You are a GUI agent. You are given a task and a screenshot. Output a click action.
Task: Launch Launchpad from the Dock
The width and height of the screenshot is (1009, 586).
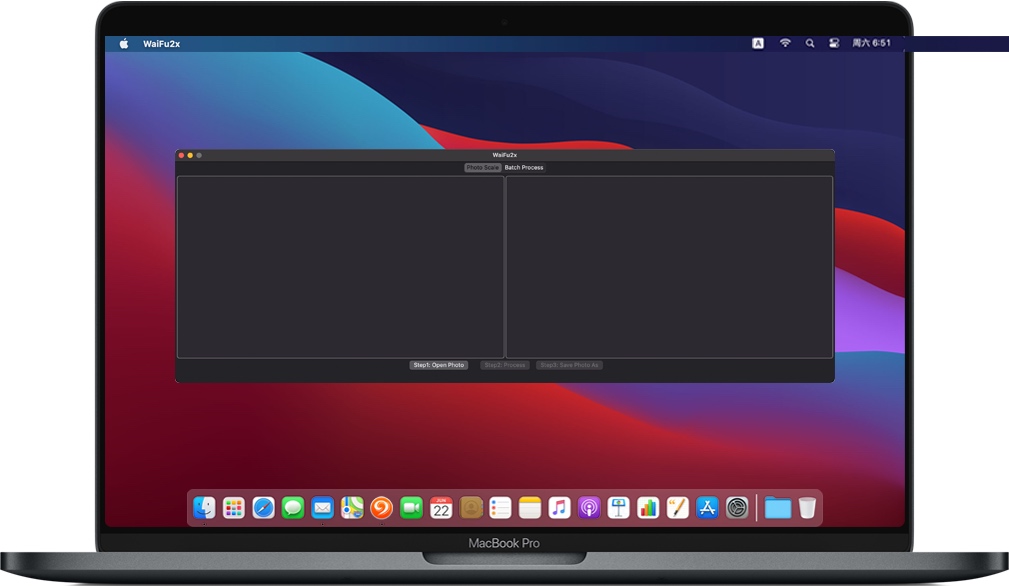233,507
